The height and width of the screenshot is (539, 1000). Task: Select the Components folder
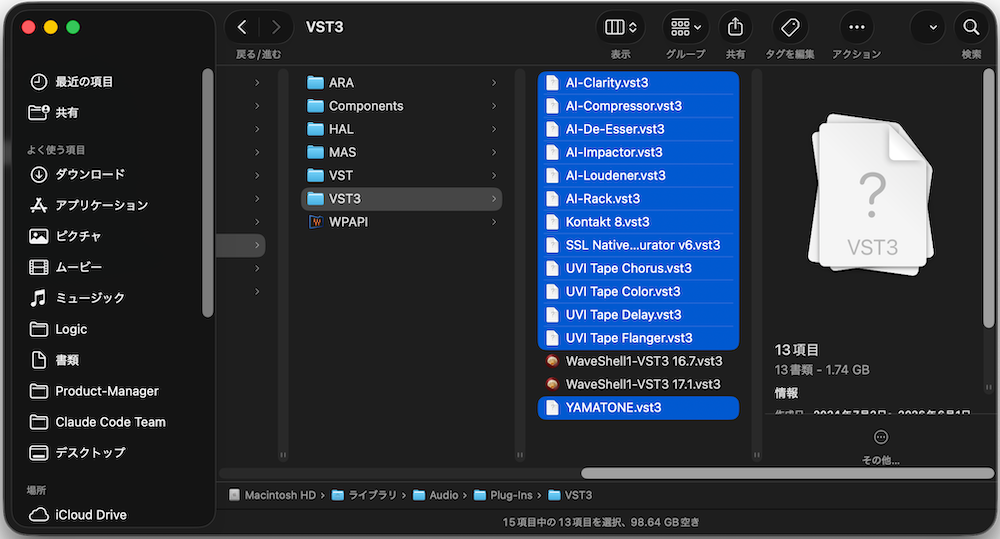[x=401, y=106]
